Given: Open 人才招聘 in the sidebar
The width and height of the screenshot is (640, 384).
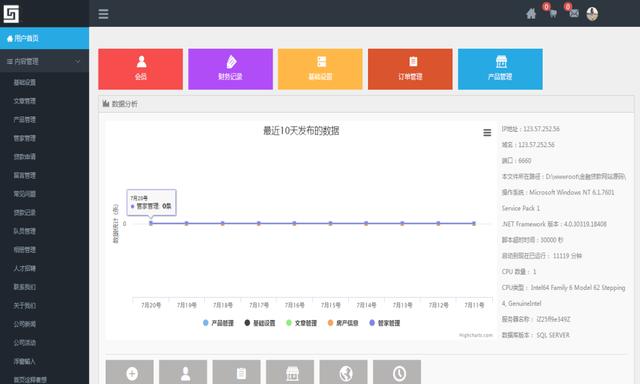Looking at the screenshot, I should click(25, 269).
